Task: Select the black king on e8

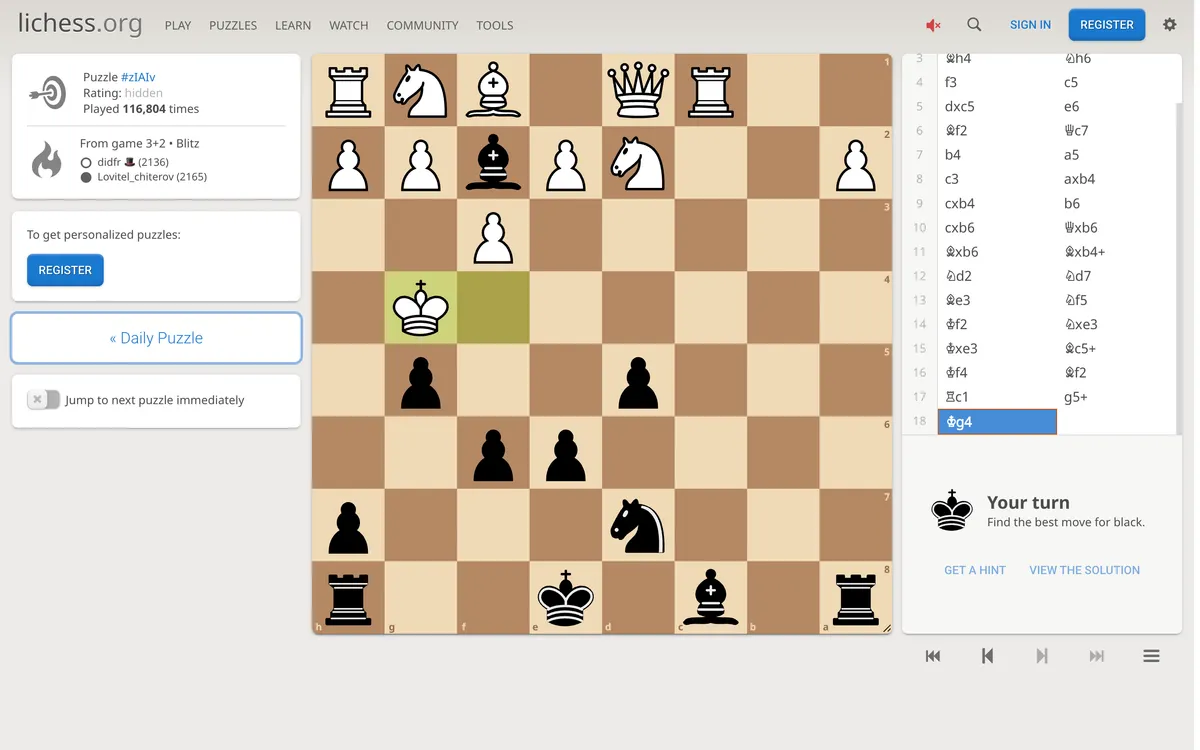Action: click(566, 597)
